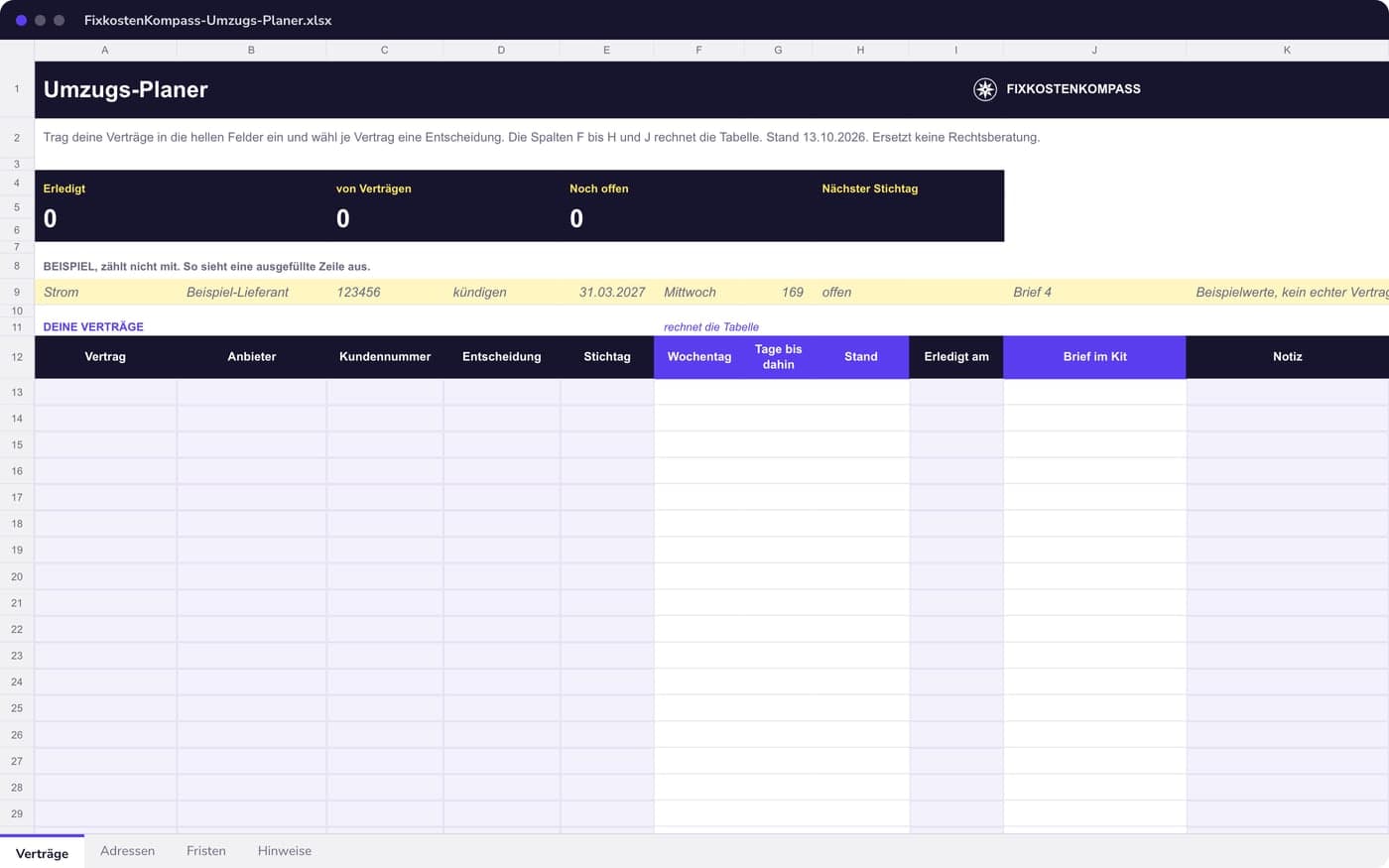
Task: Open the Hinweise sheet tab
Action: [x=285, y=851]
